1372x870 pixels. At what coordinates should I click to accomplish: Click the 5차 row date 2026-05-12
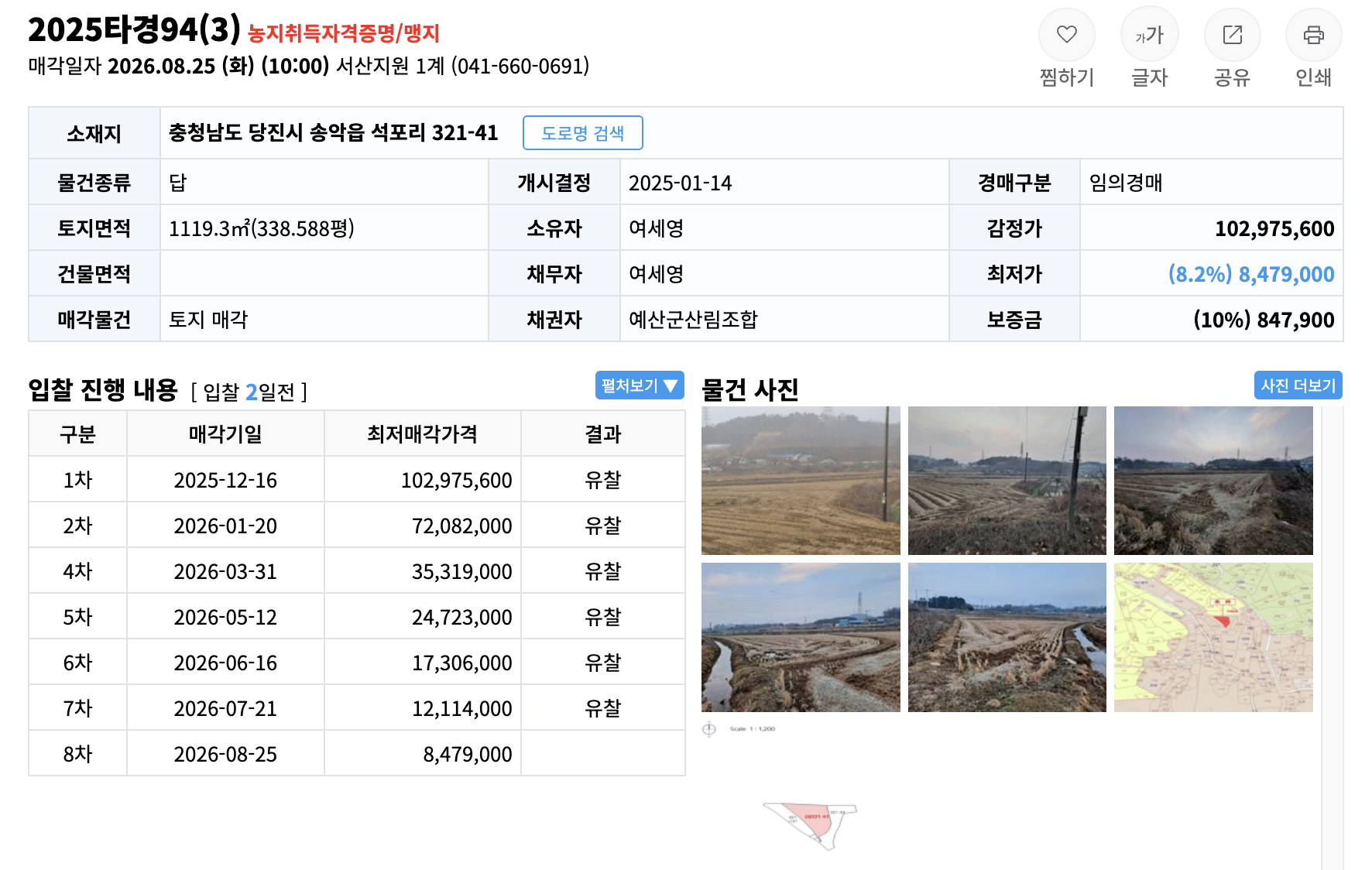(x=225, y=618)
